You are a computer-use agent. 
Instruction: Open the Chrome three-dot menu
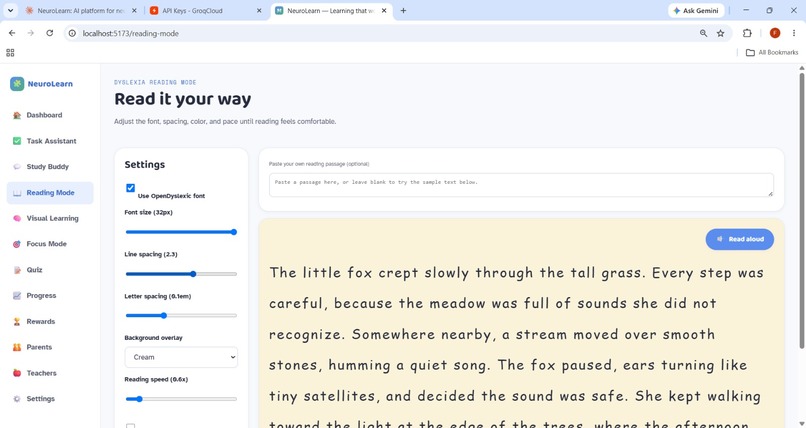(794, 33)
